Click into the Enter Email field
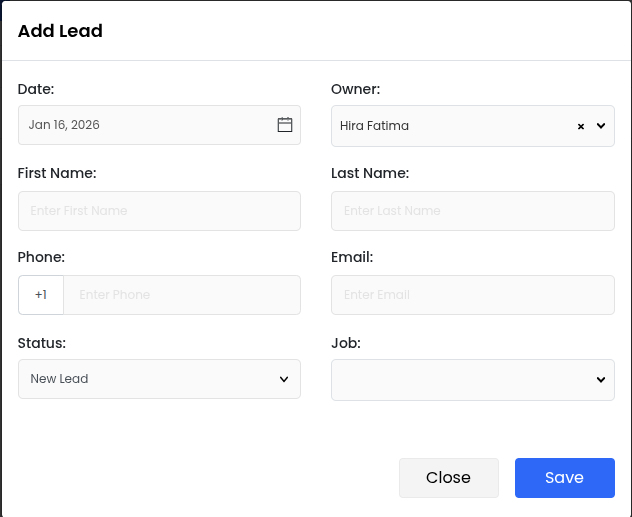This screenshot has width=632, height=517. pos(472,295)
